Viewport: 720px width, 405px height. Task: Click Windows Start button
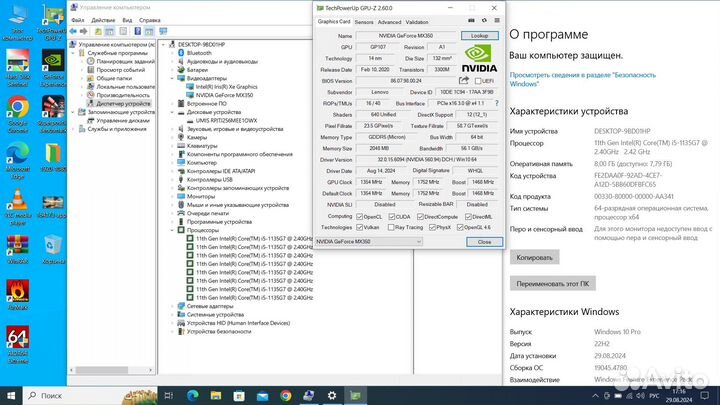tap(11, 395)
